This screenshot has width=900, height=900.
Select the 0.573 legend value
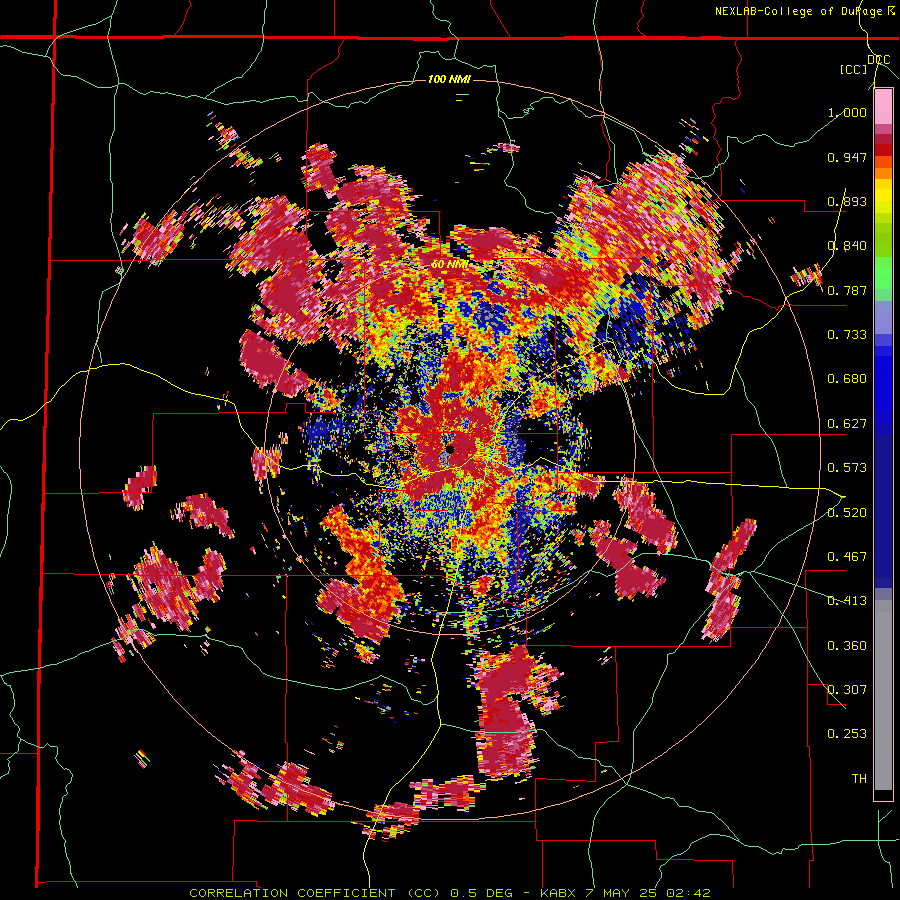tap(847, 468)
